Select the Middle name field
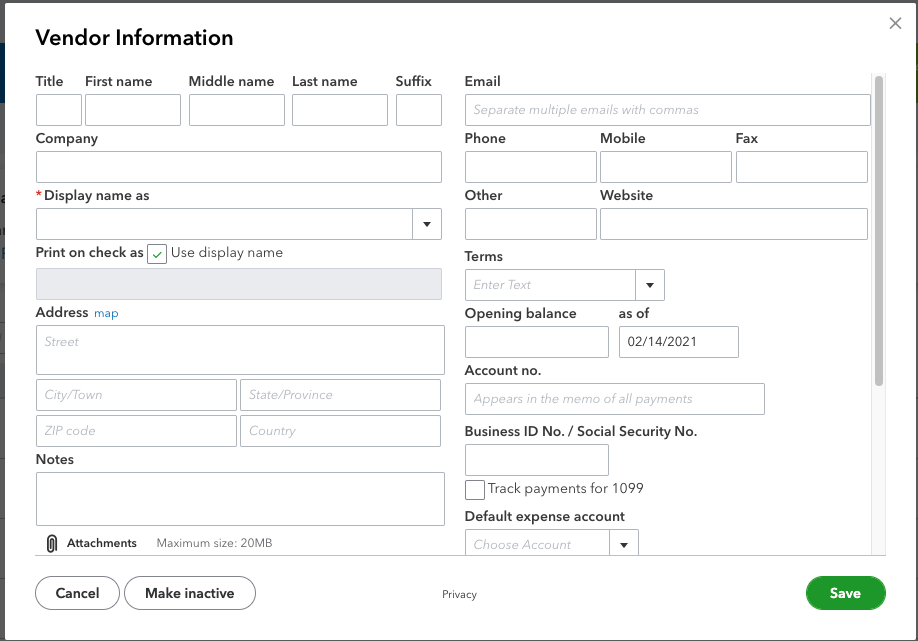This screenshot has width=918, height=641. [x=237, y=110]
